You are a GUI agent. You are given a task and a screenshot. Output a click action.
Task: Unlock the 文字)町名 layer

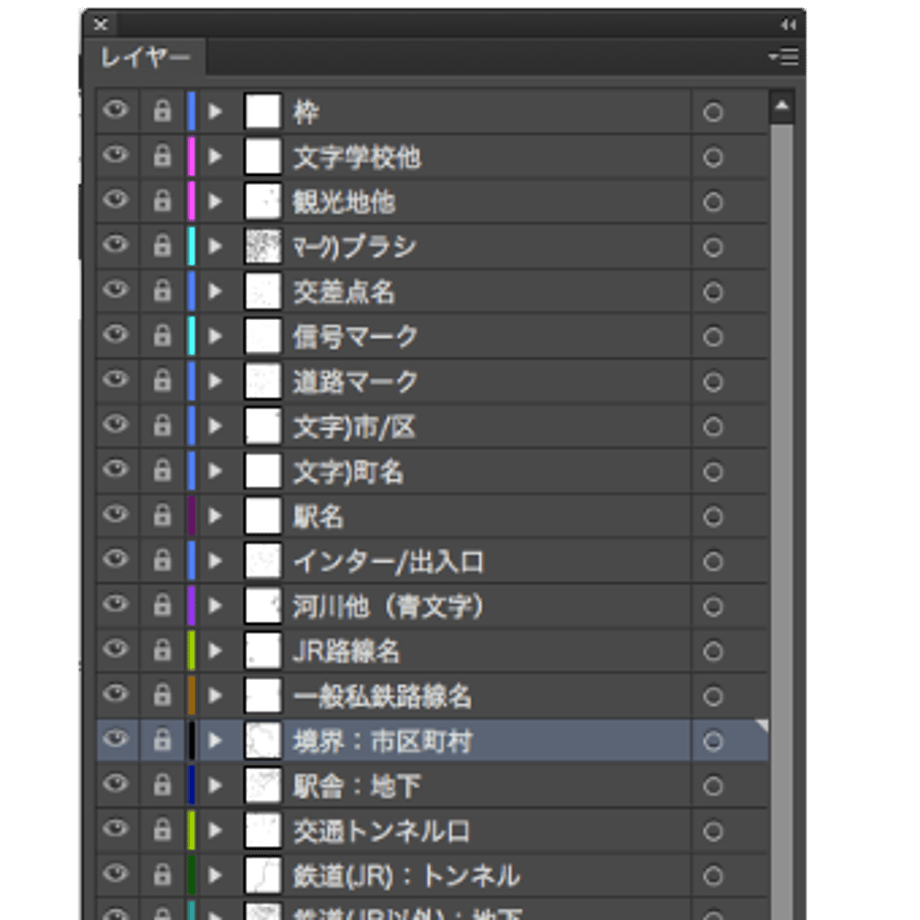pos(162,471)
